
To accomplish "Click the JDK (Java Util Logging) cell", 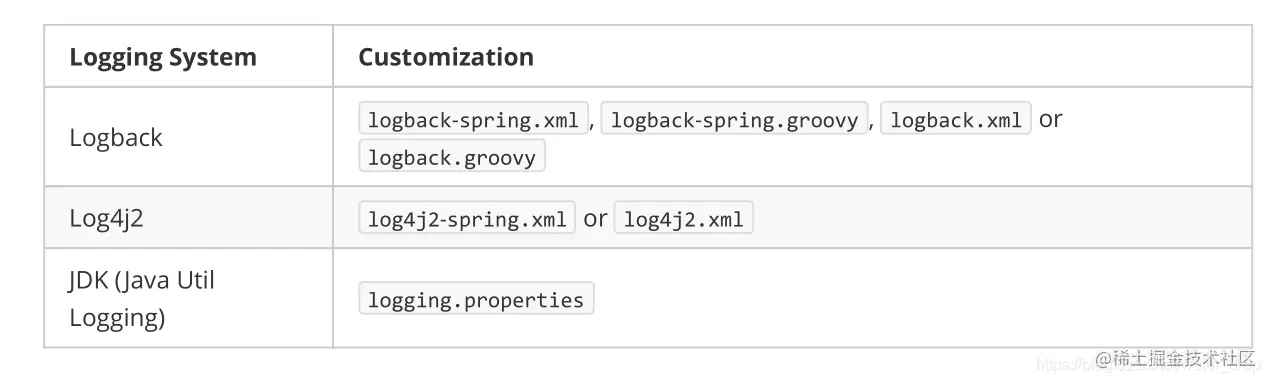I will point(188,299).
